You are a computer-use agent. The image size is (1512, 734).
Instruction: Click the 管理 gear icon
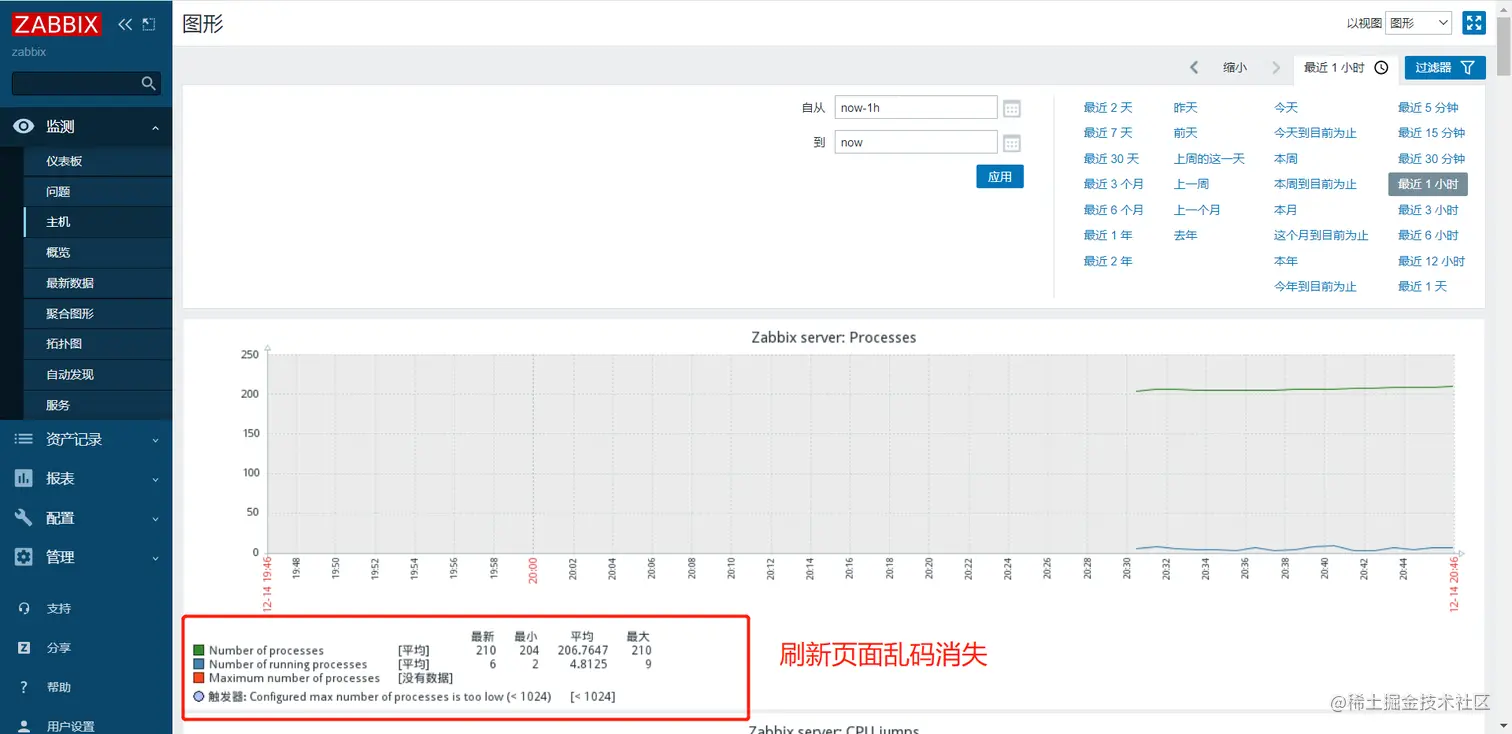23,557
